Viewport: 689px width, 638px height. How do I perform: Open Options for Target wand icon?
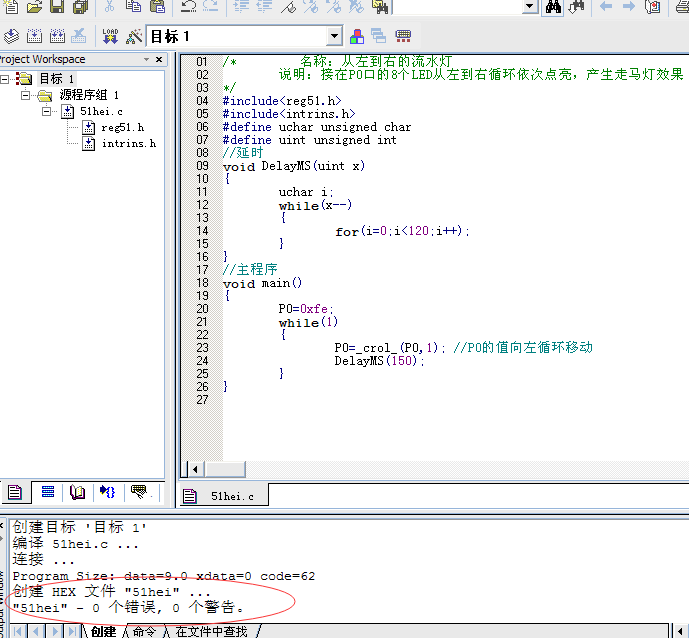(134, 36)
